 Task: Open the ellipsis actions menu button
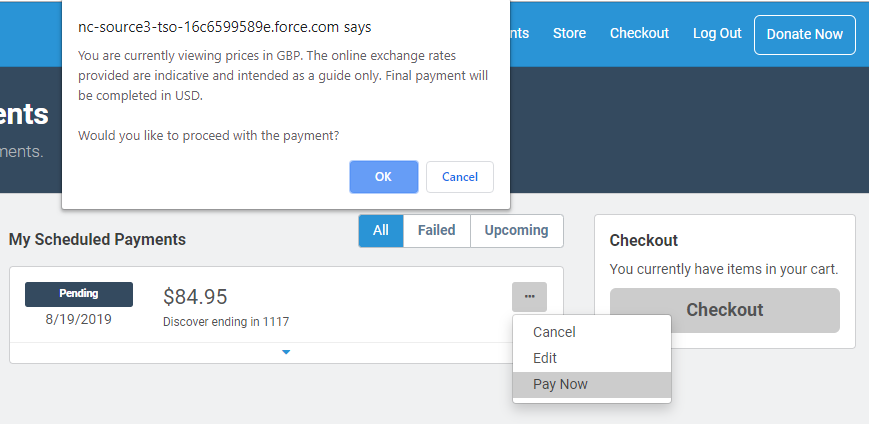coord(529,296)
